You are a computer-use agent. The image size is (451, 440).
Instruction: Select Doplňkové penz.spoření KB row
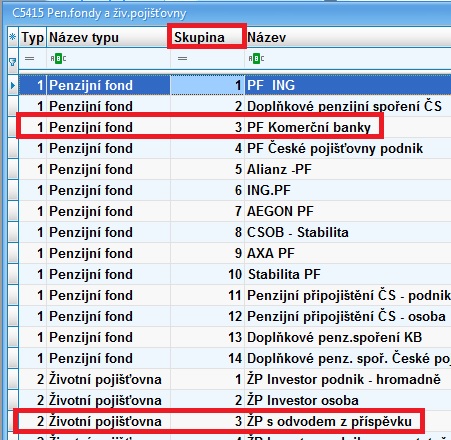pyautogui.click(x=235, y=337)
